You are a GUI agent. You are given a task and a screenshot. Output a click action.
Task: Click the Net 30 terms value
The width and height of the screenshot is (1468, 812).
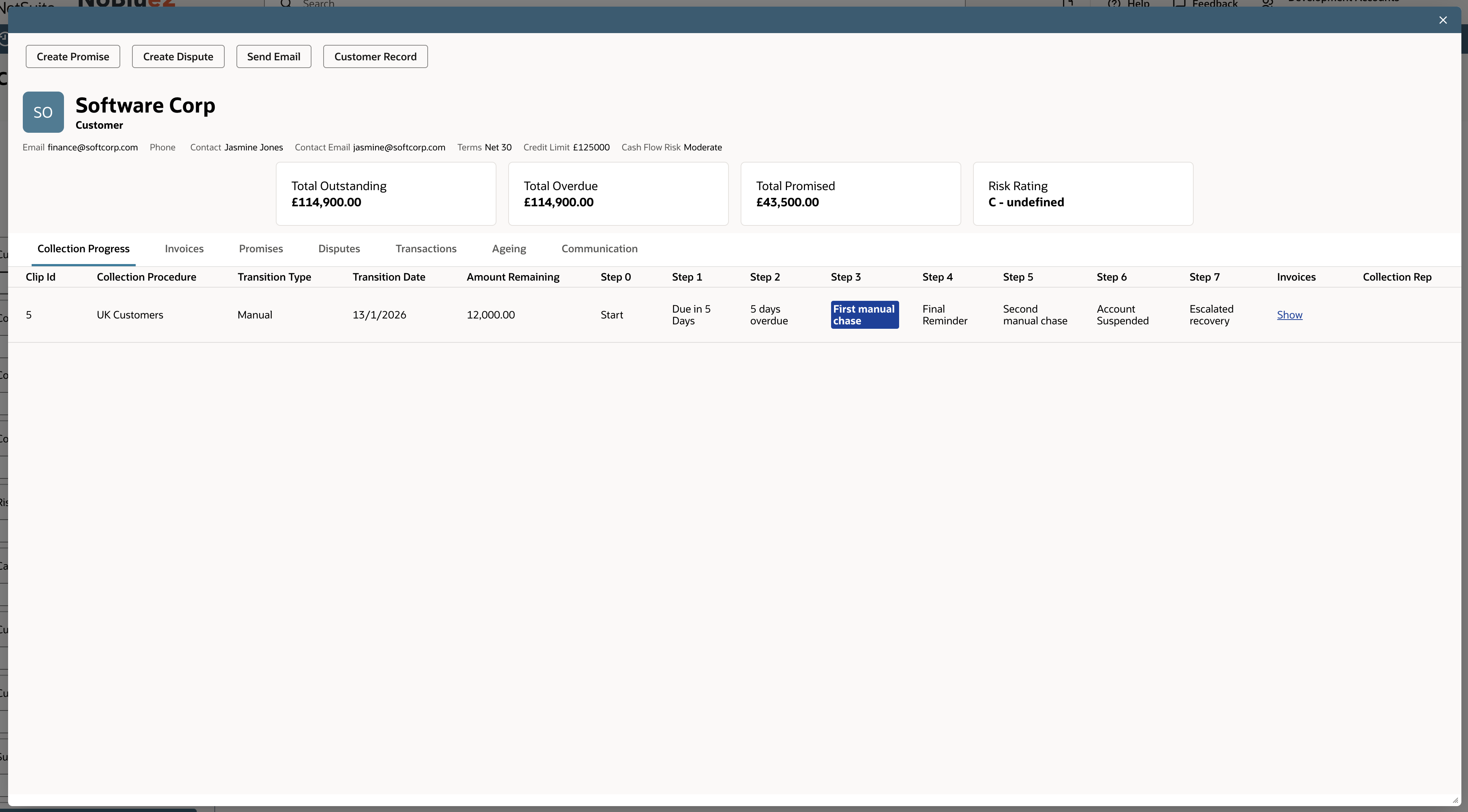click(498, 147)
